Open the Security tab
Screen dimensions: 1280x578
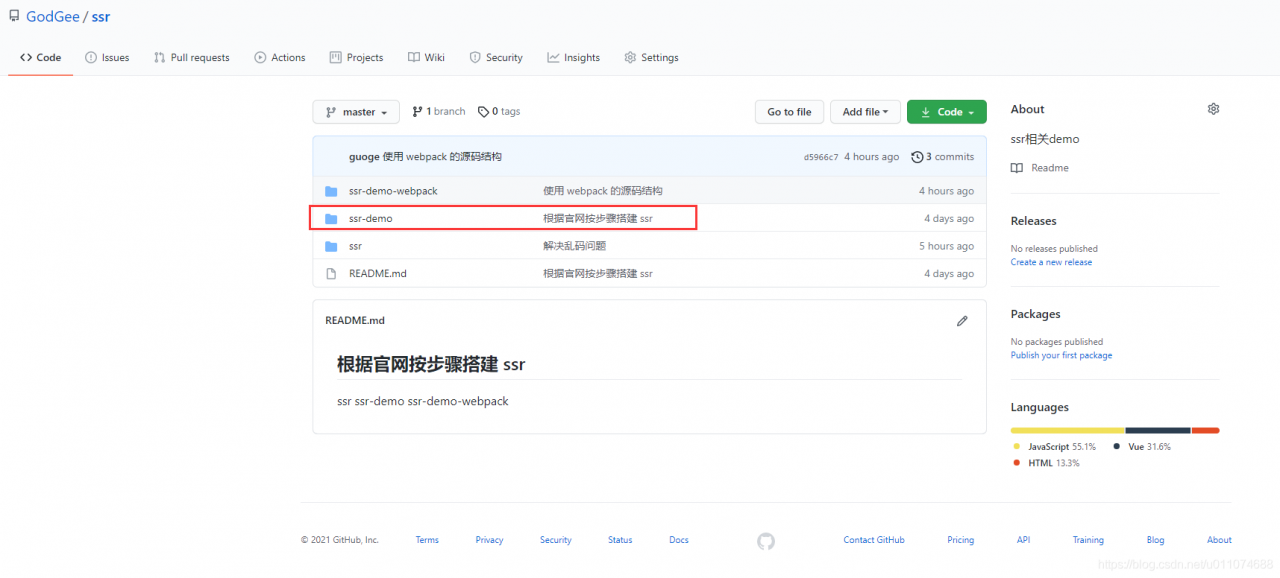tap(496, 58)
